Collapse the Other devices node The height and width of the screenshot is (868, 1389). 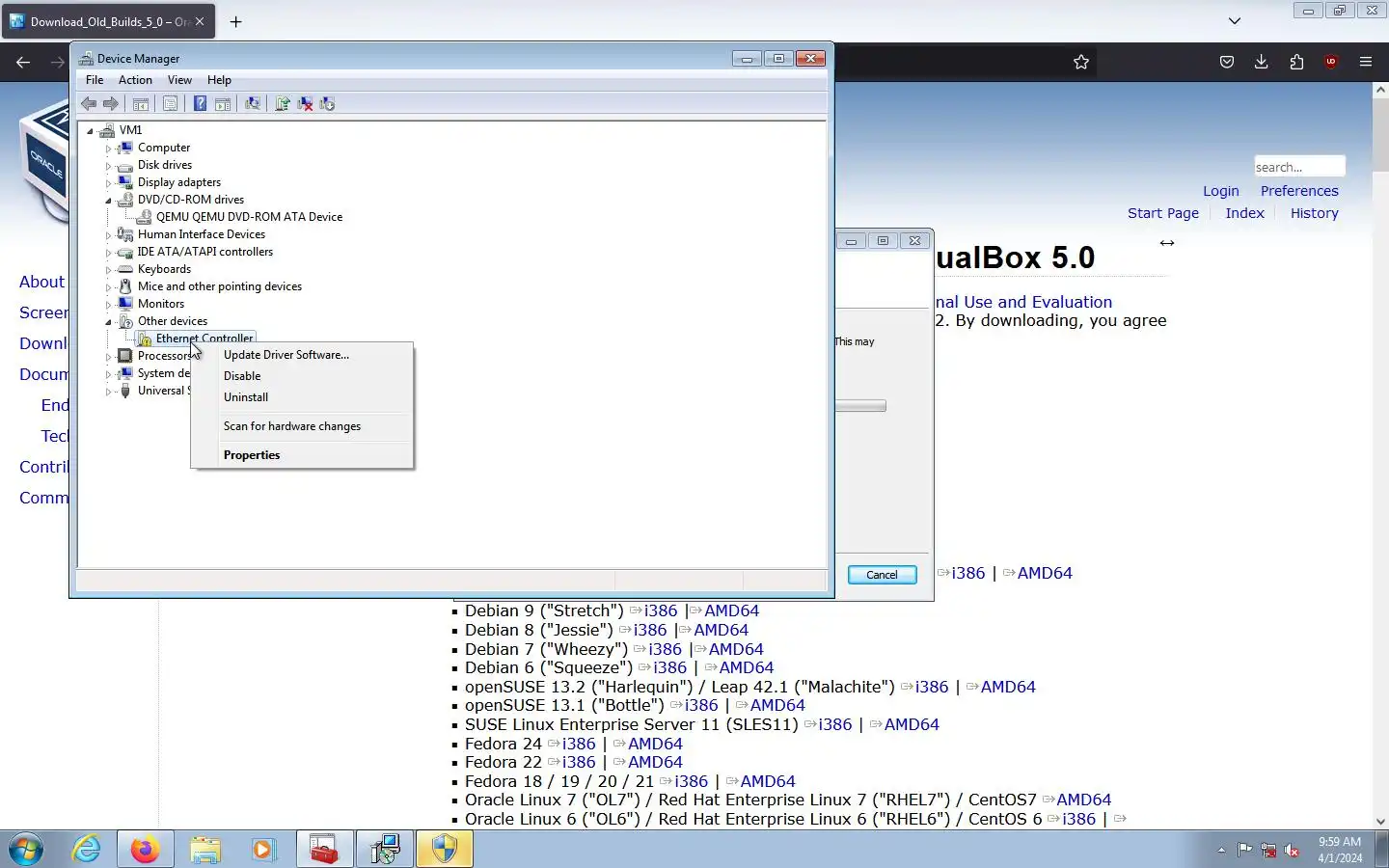(x=109, y=322)
